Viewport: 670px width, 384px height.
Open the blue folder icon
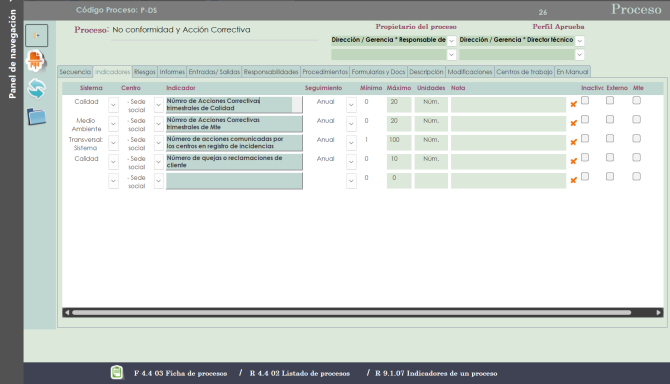(x=36, y=116)
